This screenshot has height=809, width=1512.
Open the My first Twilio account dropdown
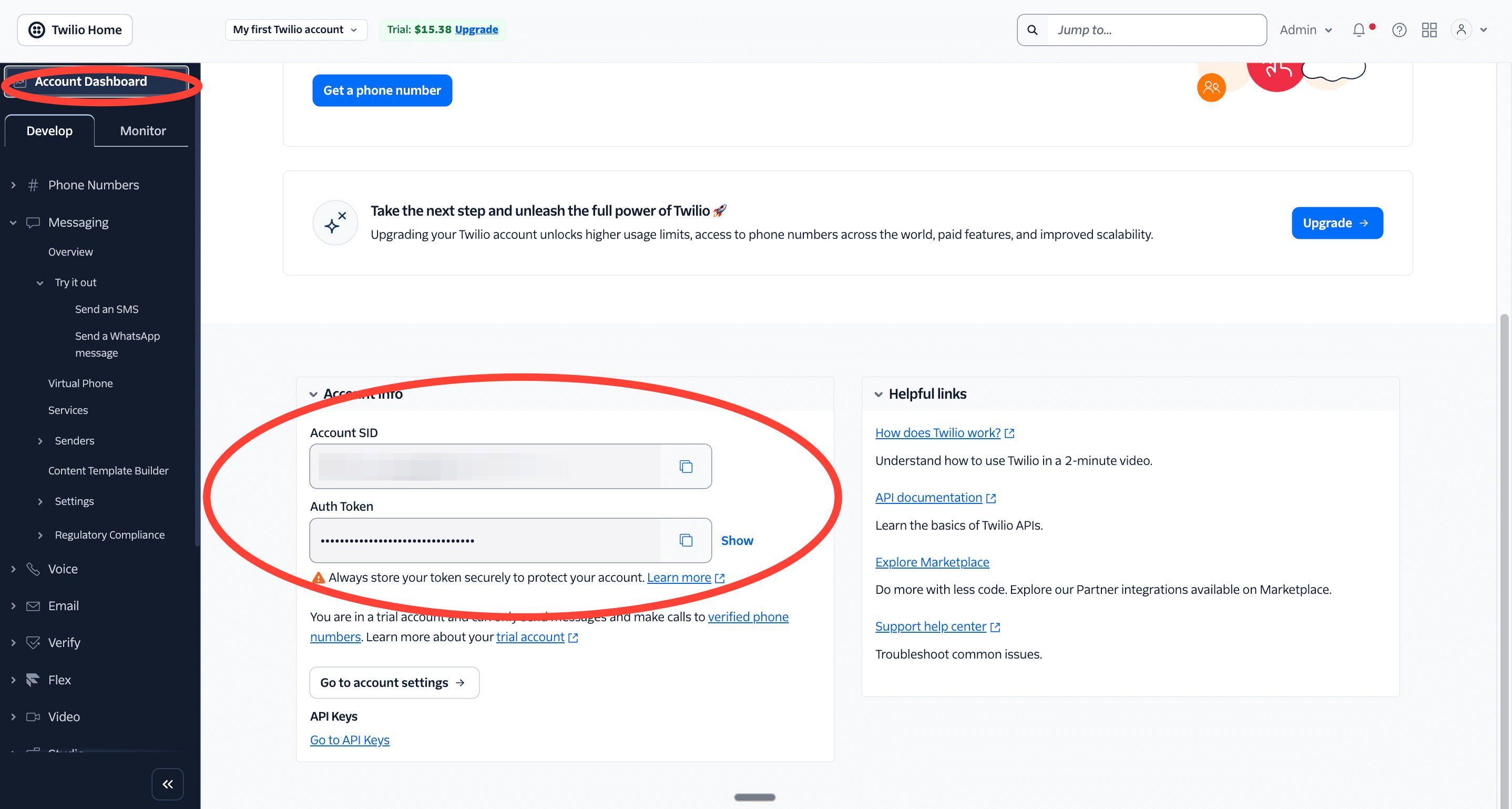(x=295, y=30)
